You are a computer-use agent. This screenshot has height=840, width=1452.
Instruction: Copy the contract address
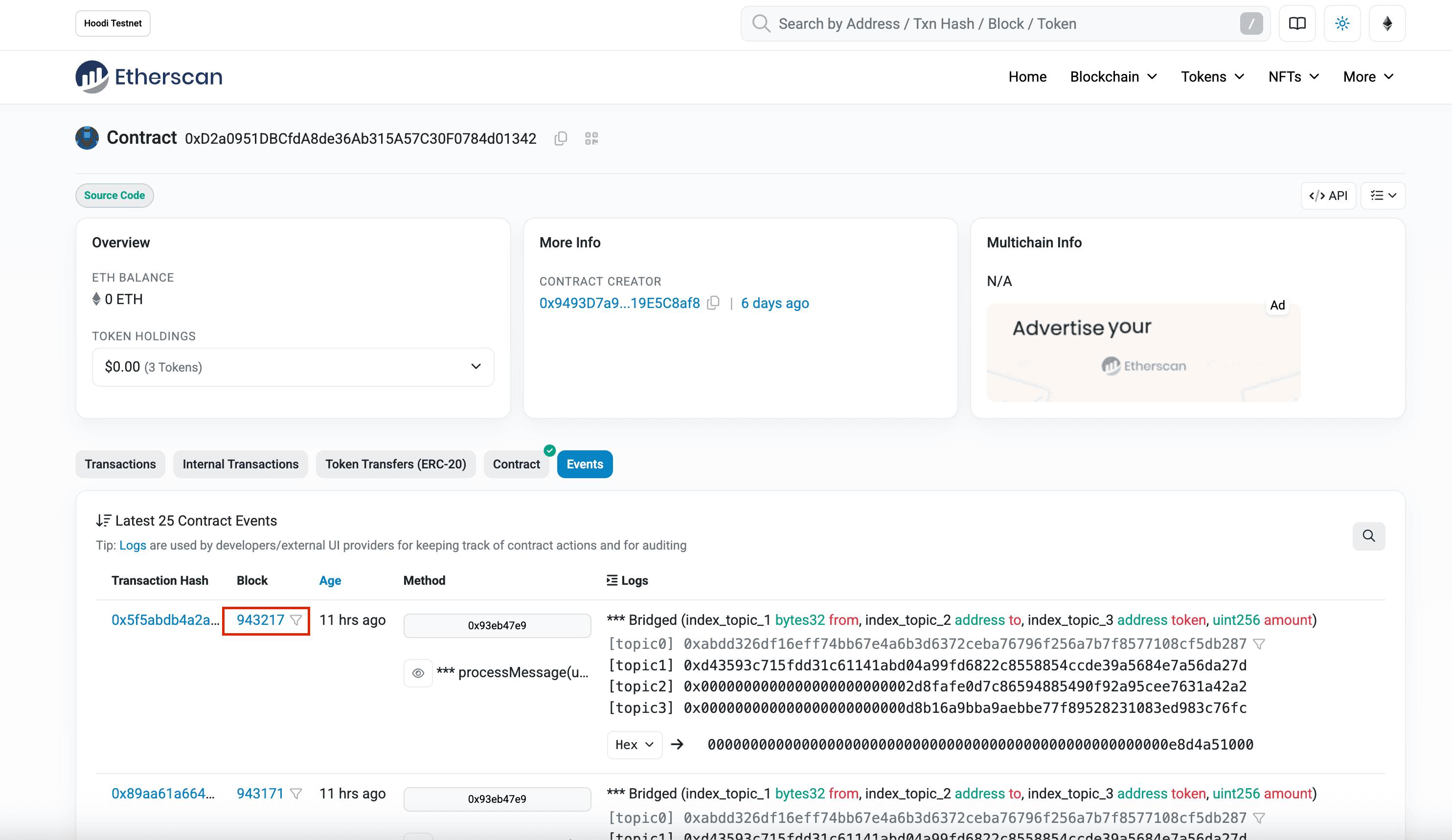coord(560,138)
